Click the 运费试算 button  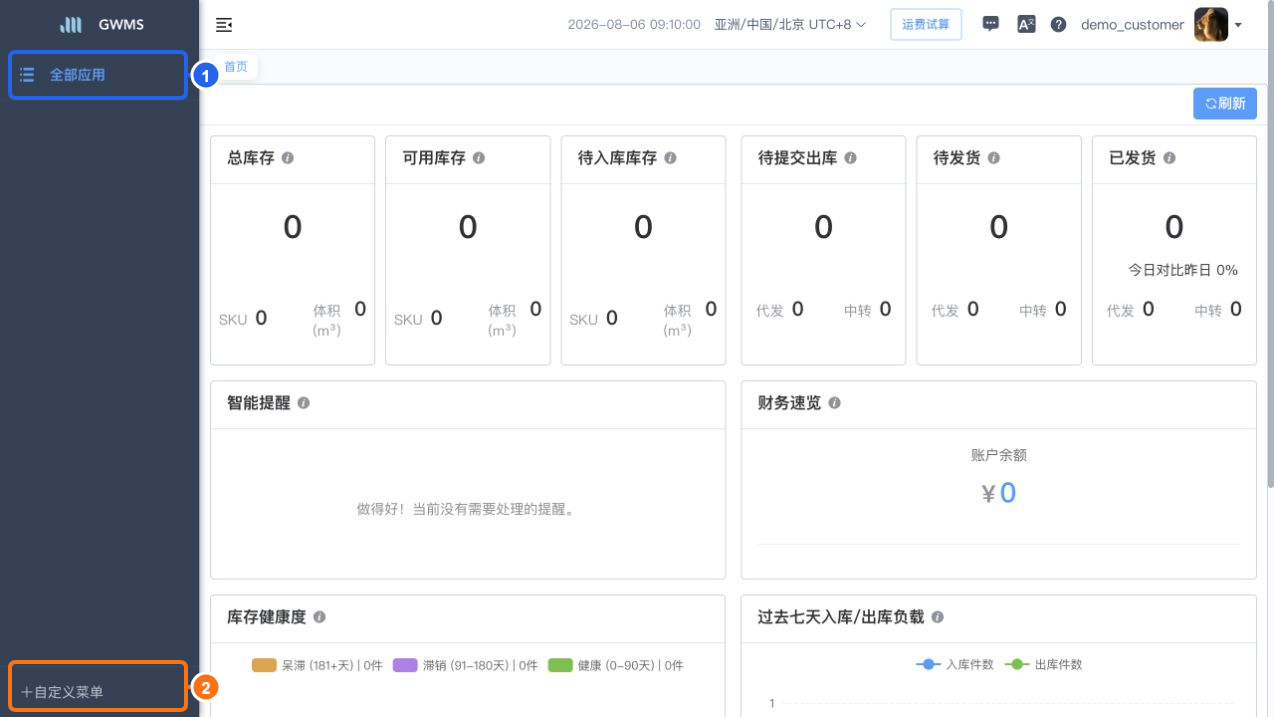click(x=926, y=25)
